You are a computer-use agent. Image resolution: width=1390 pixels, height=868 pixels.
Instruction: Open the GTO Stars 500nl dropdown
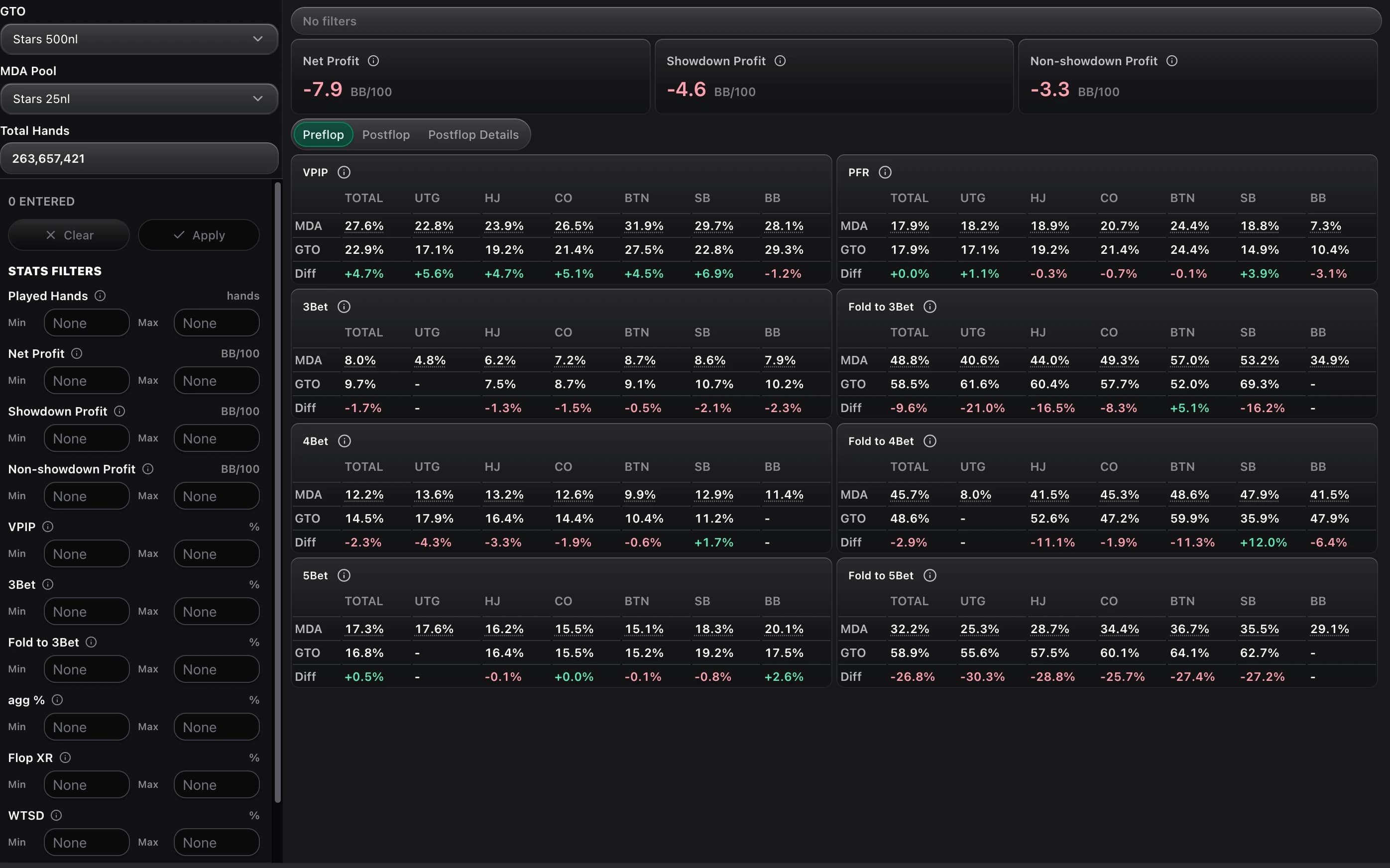tap(139, 39)
